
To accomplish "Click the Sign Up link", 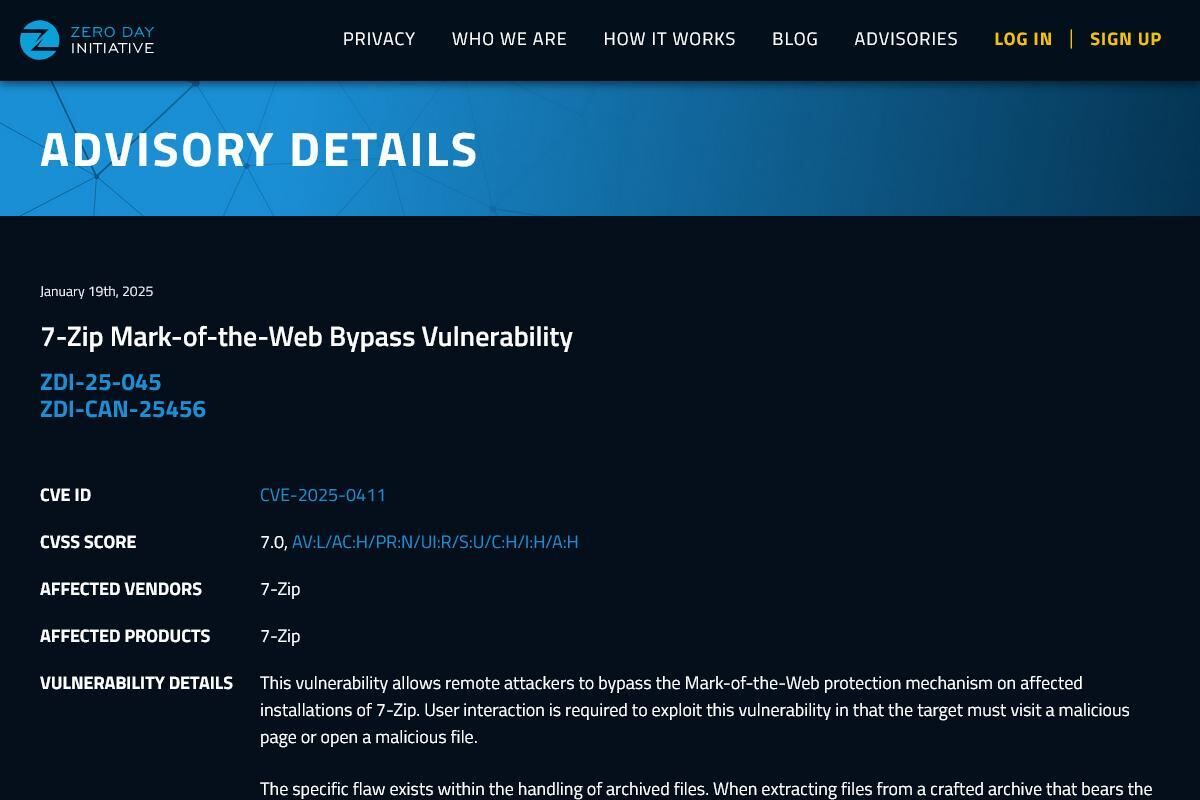I will (1126, 39).
